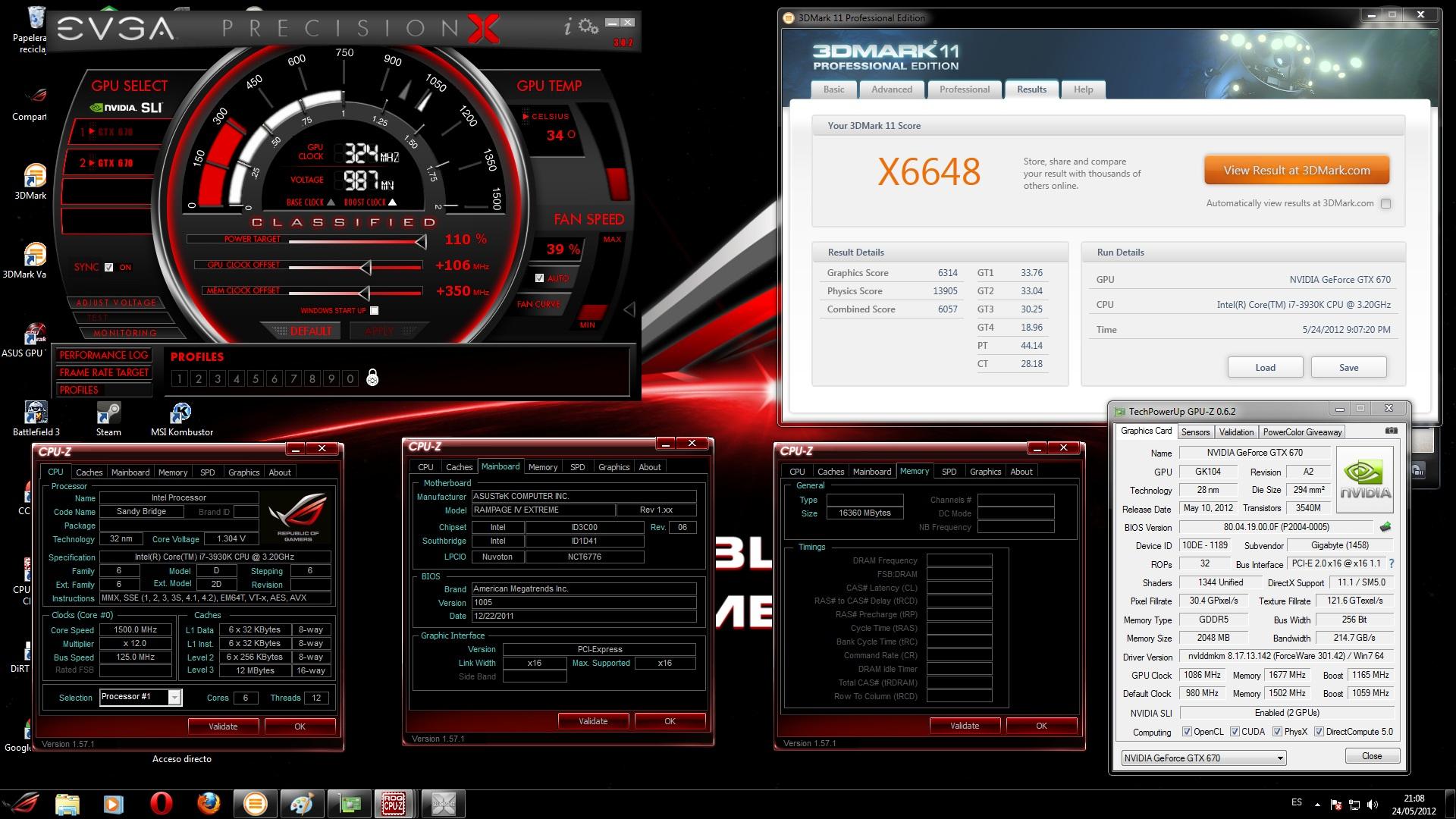
Task: Switch to 3DMark 11 taskbar button
Action: [x=256, y=804]
